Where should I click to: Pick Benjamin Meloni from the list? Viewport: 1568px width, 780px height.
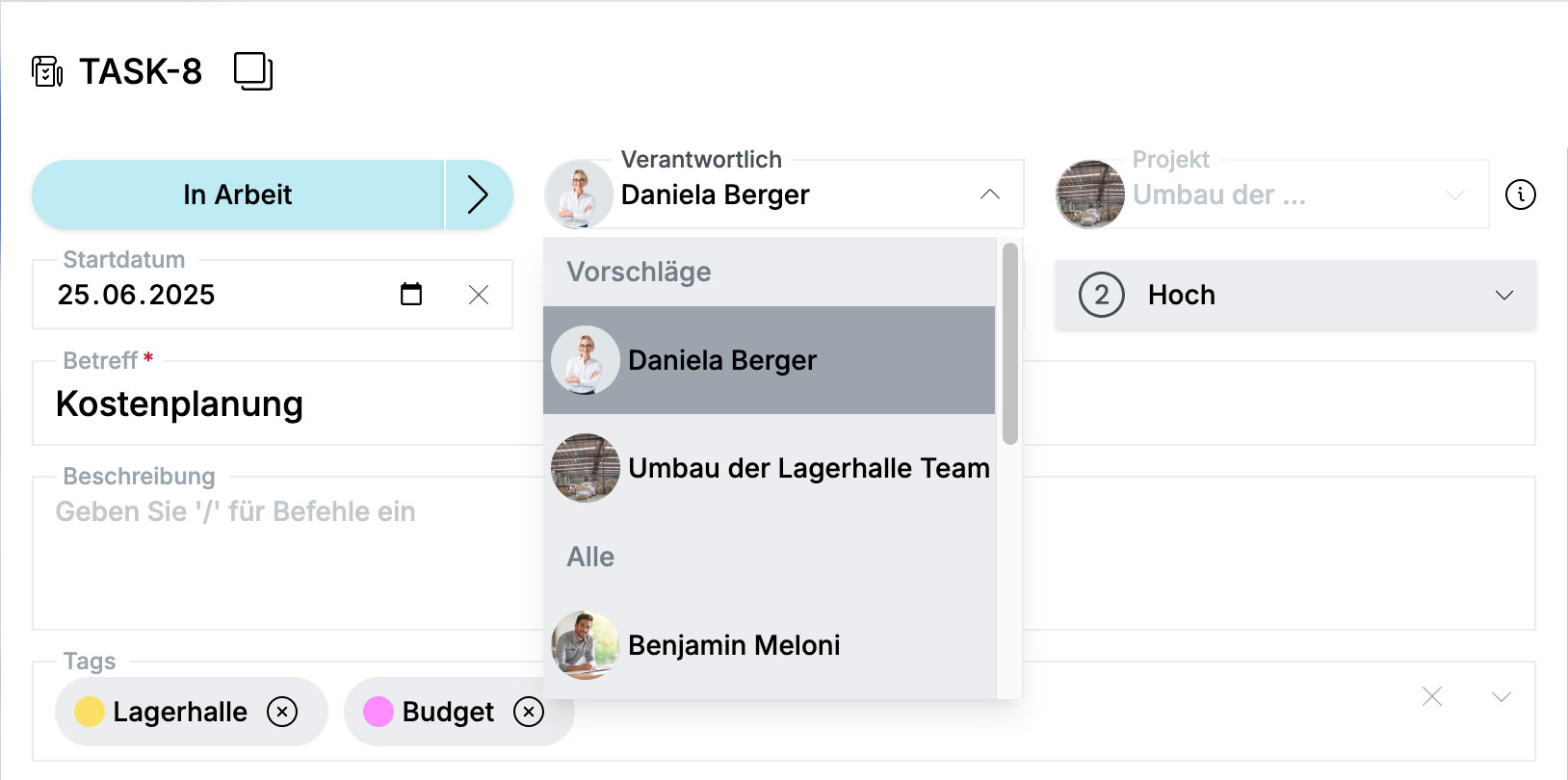[x=769, y=645]
